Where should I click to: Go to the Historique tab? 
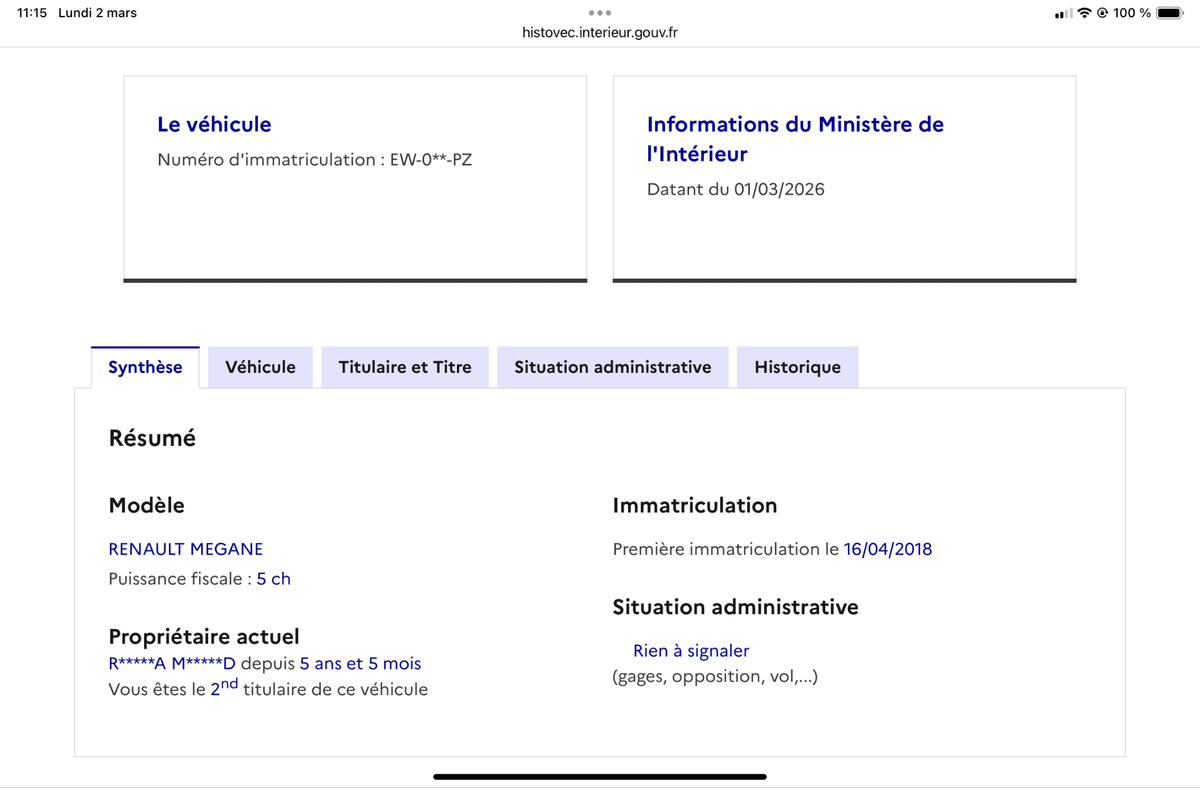click(797, 367)
